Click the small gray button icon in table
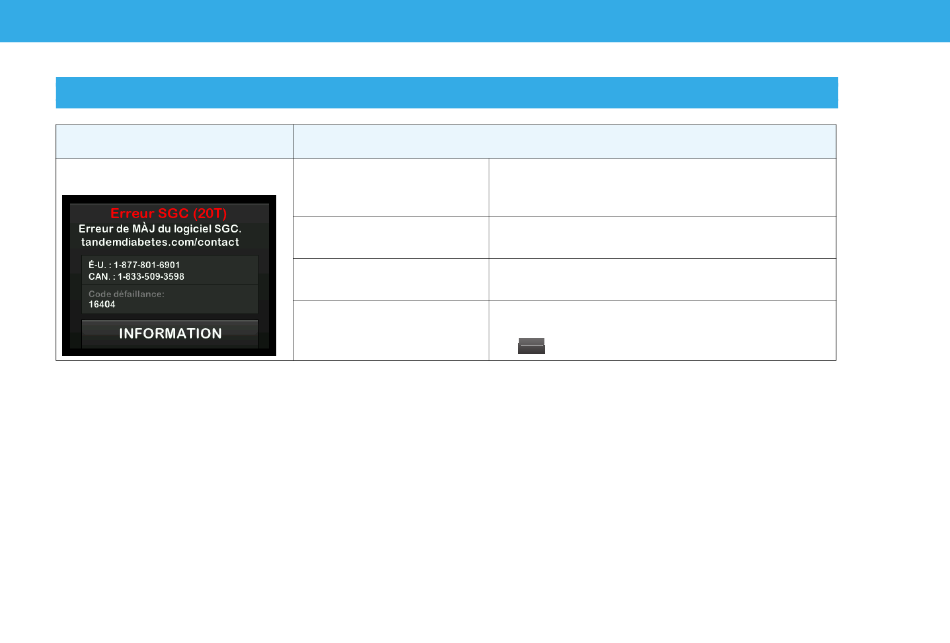The width and height of the screenshot is (950, 643). (x=531, y=346)
